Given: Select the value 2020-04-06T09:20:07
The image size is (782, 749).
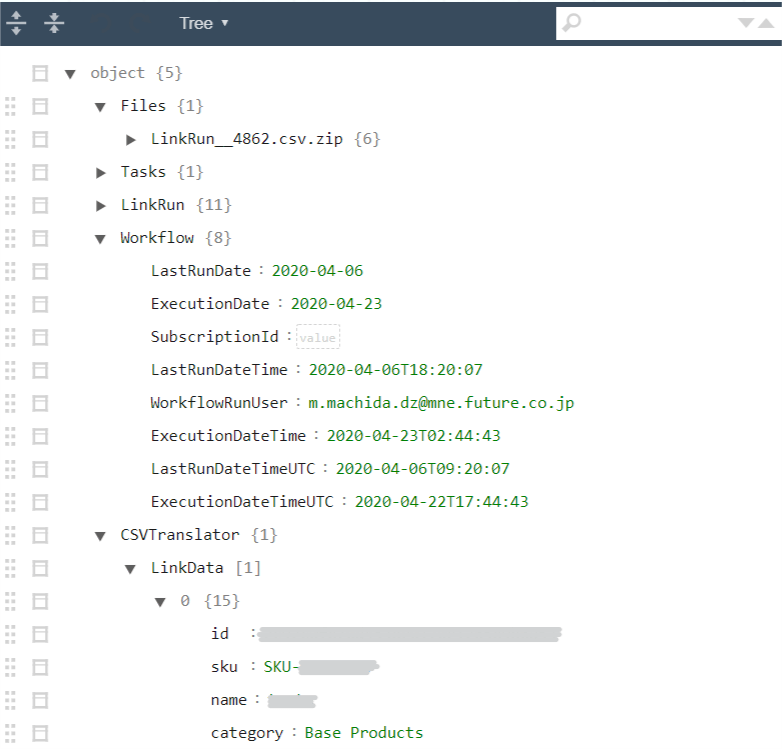Looking at the screenshot, I should [x=422, y=469].
